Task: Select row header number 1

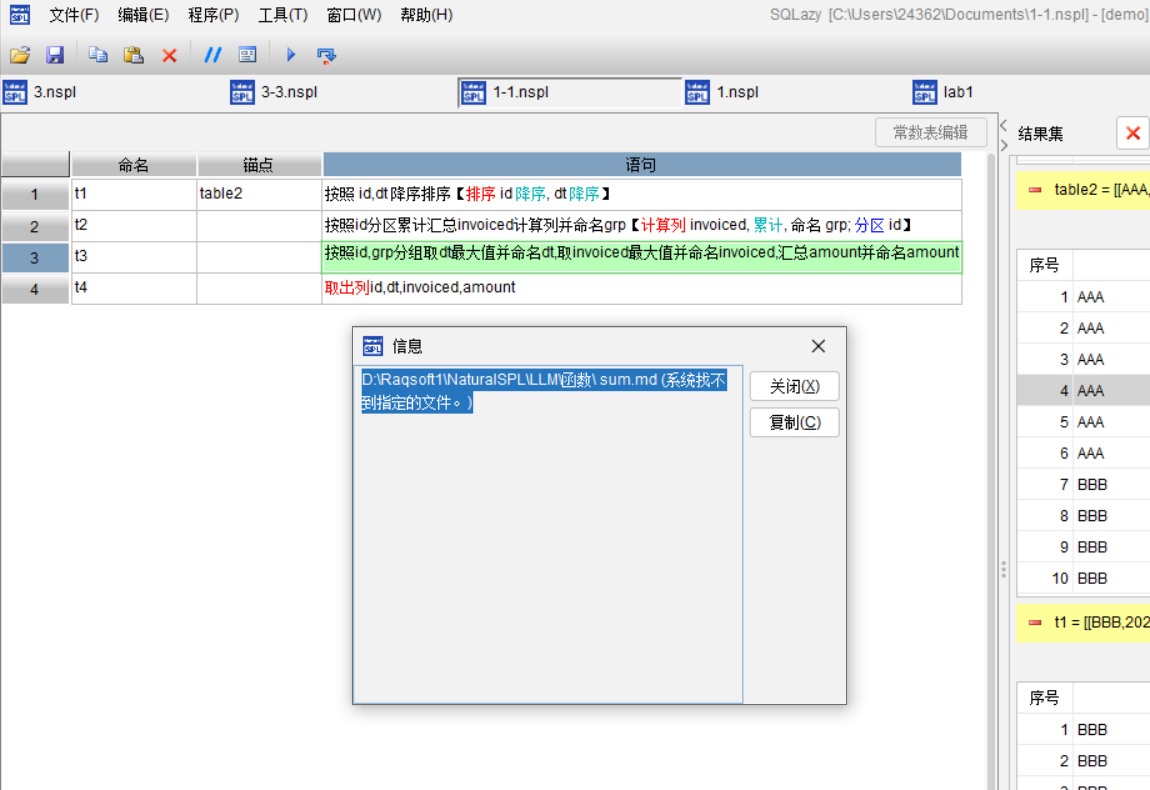Action: click(34, 195)
